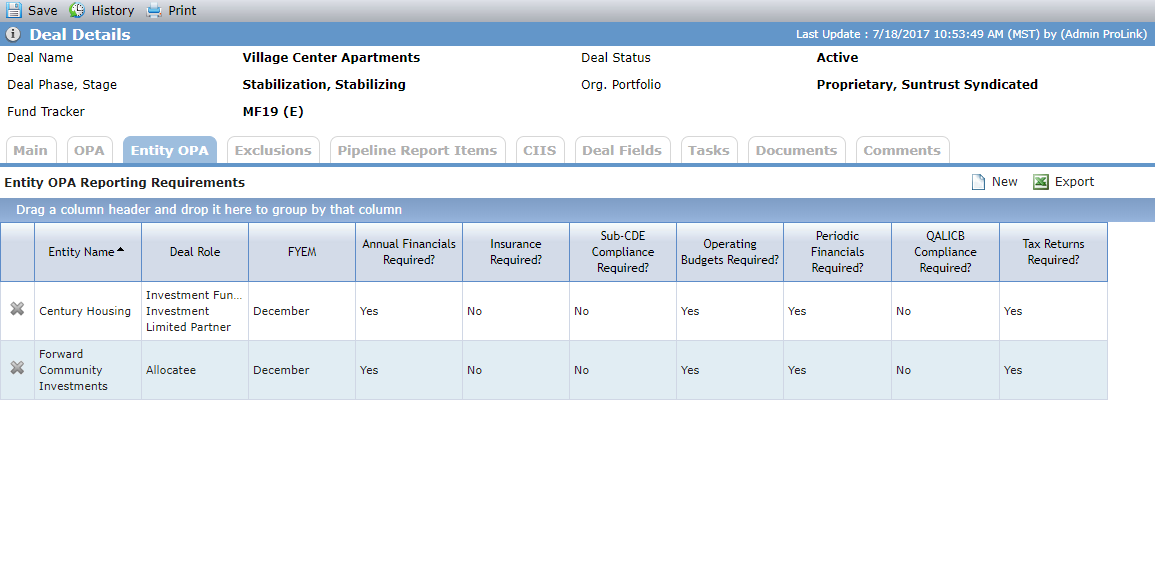This screenshot has height=564, width=1155.
Task: Go to the Deal Fields tab
Action: point(622,150)
